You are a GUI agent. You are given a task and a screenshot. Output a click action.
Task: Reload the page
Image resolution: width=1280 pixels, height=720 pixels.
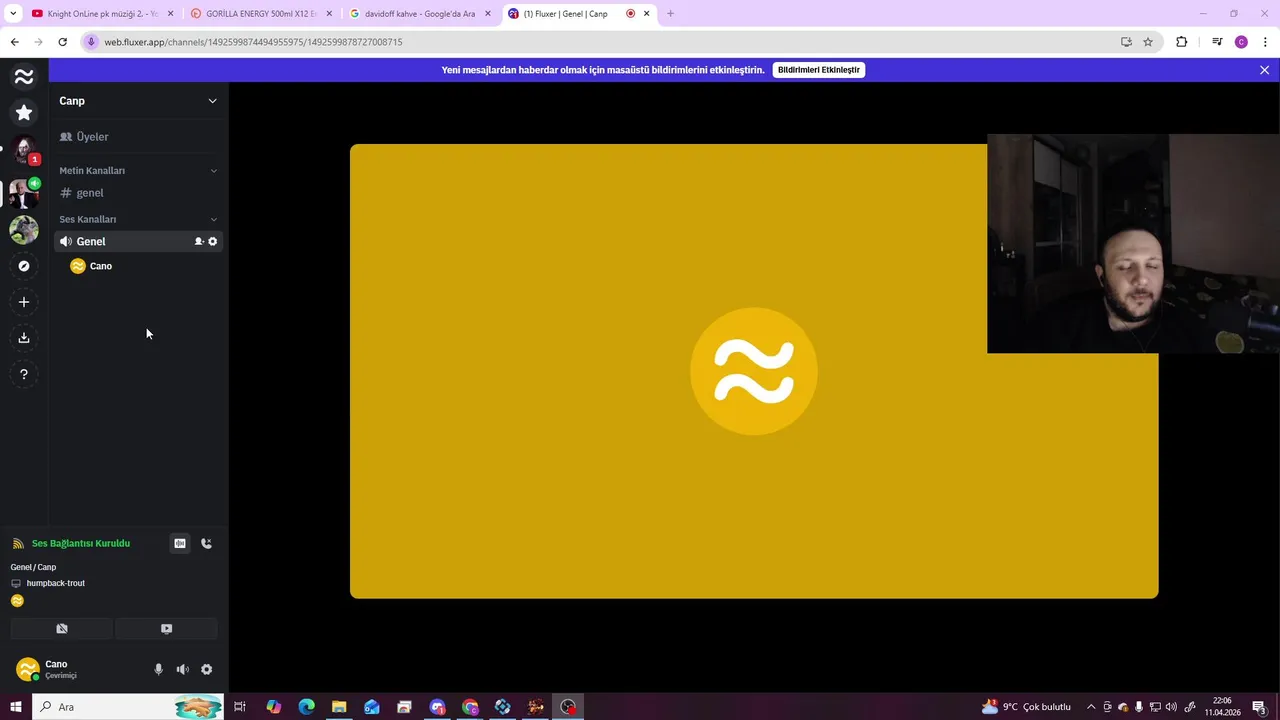62,42
